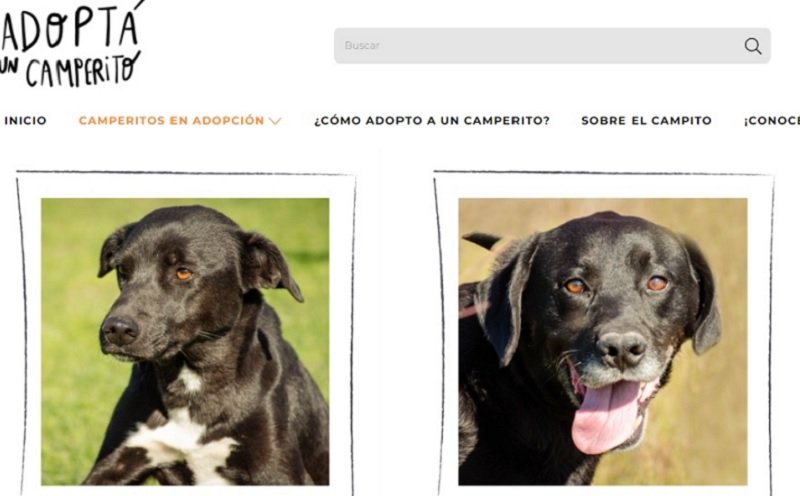Open photo of dog with white chest
The image size is (800, 496).
[x=185, y=341]
